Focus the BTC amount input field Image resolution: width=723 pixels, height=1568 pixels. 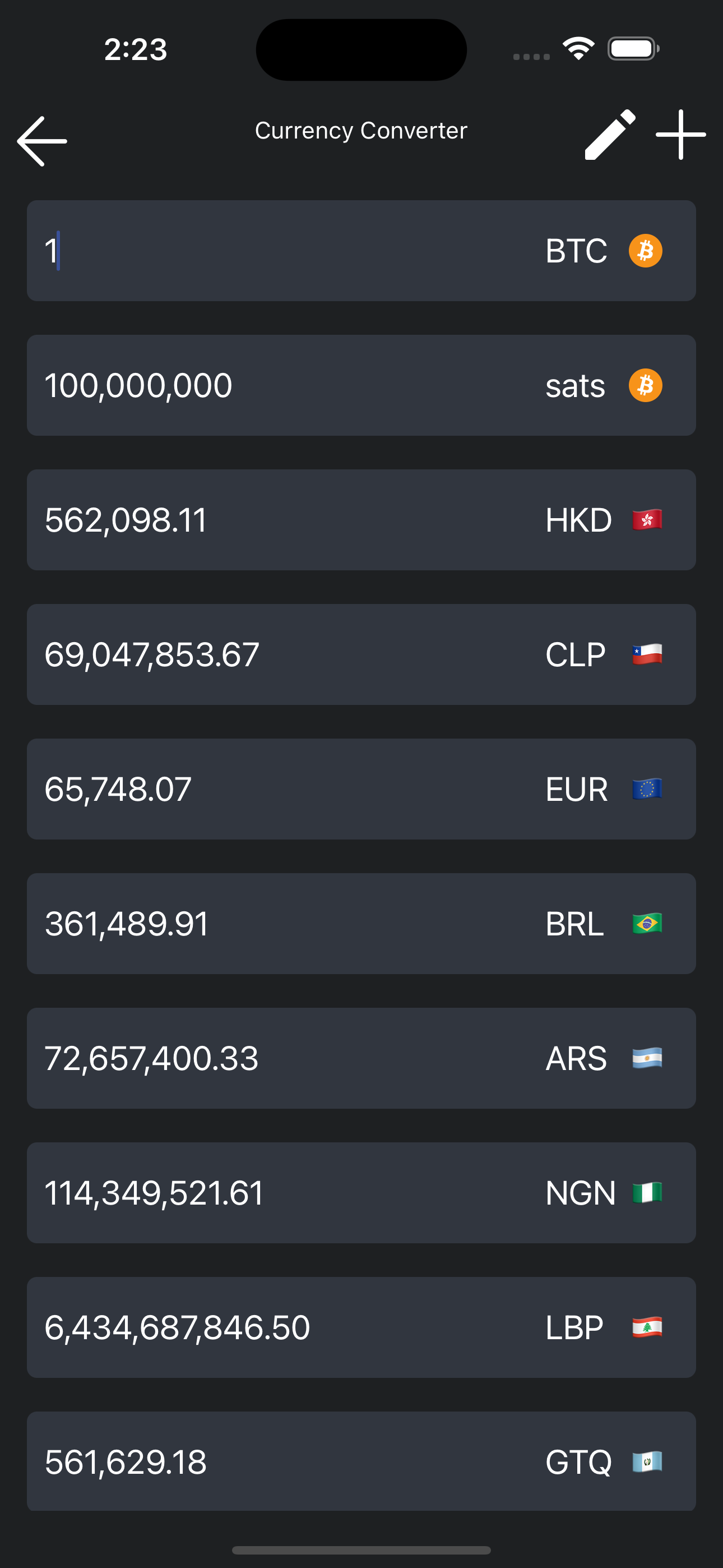tap(274, 251)
